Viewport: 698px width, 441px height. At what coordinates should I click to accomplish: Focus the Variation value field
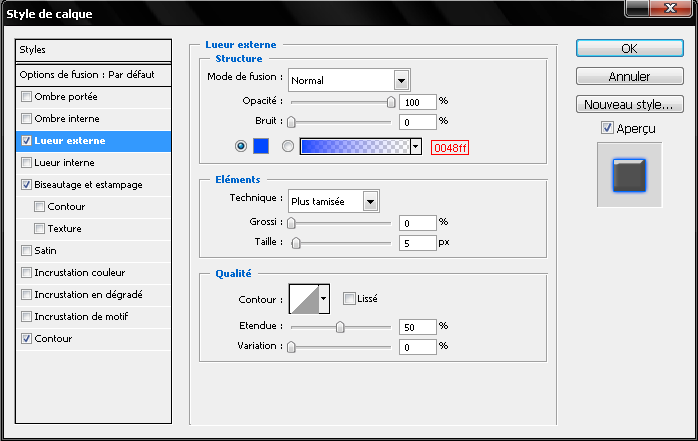[x=418, y=347]
